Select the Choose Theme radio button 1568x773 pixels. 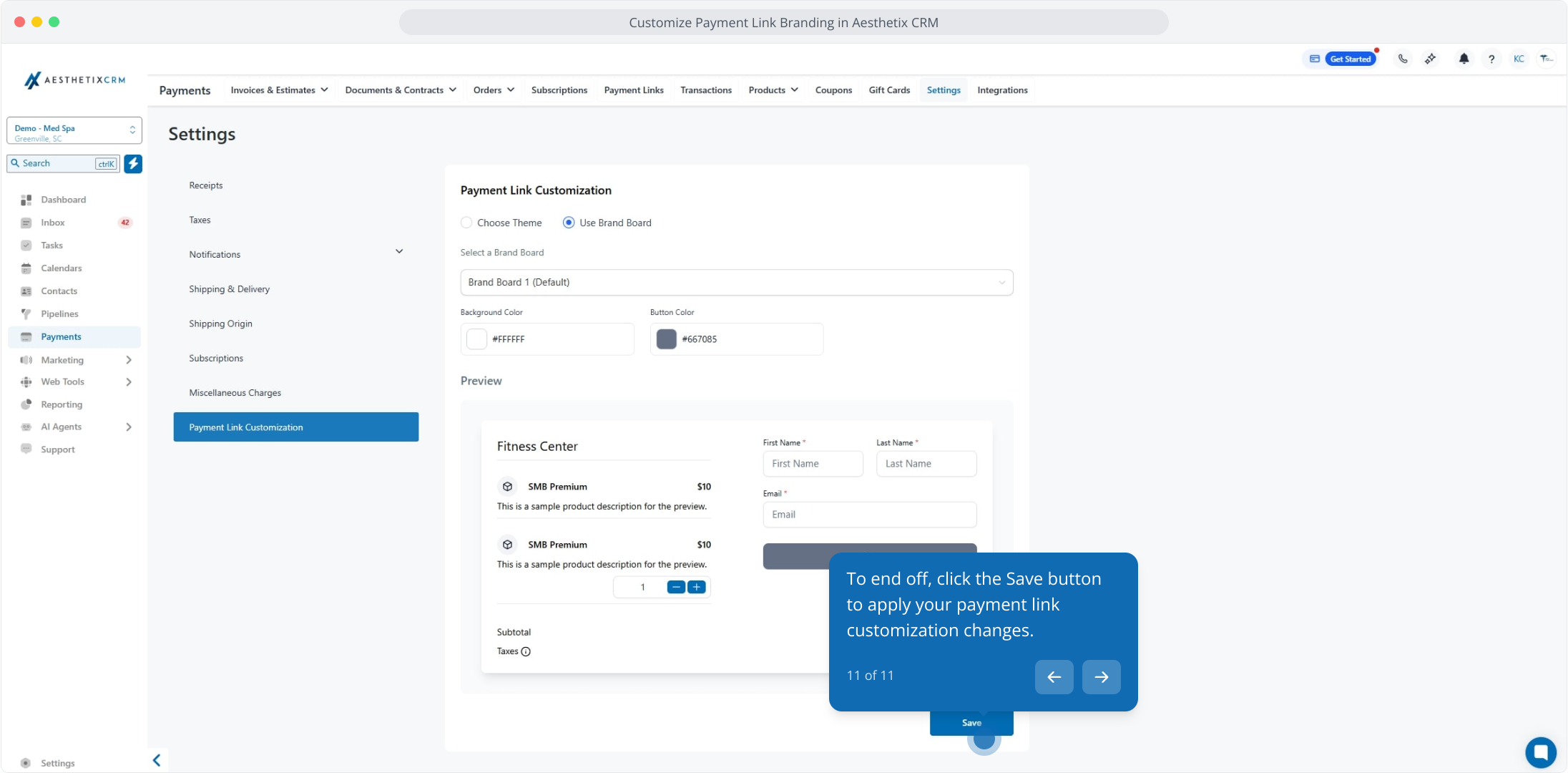(x=466, y=223)
